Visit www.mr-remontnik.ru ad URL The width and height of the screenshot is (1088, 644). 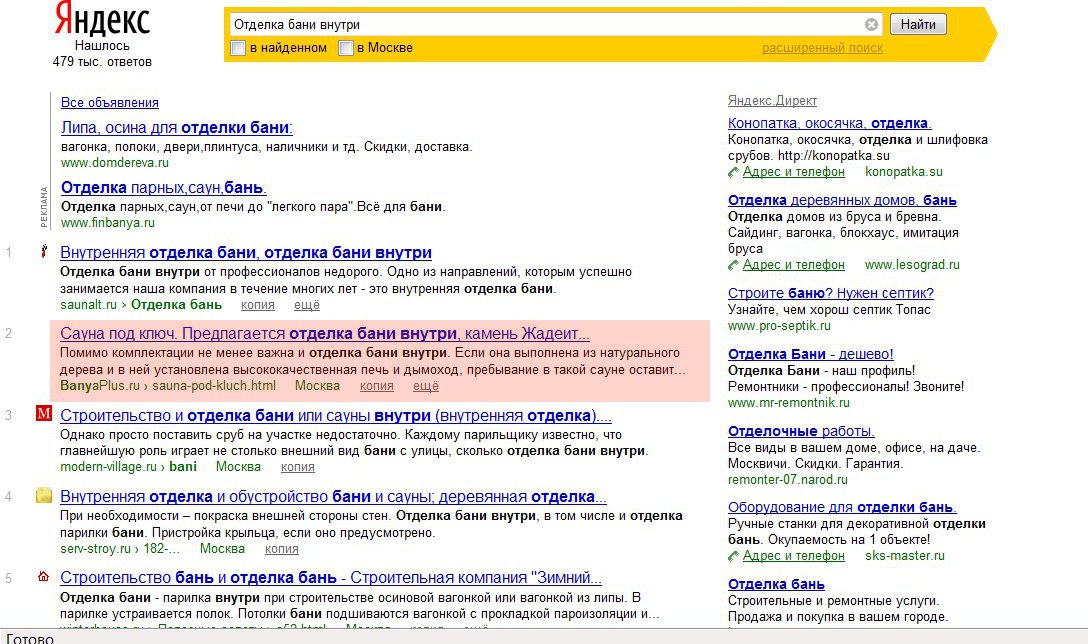789,403
